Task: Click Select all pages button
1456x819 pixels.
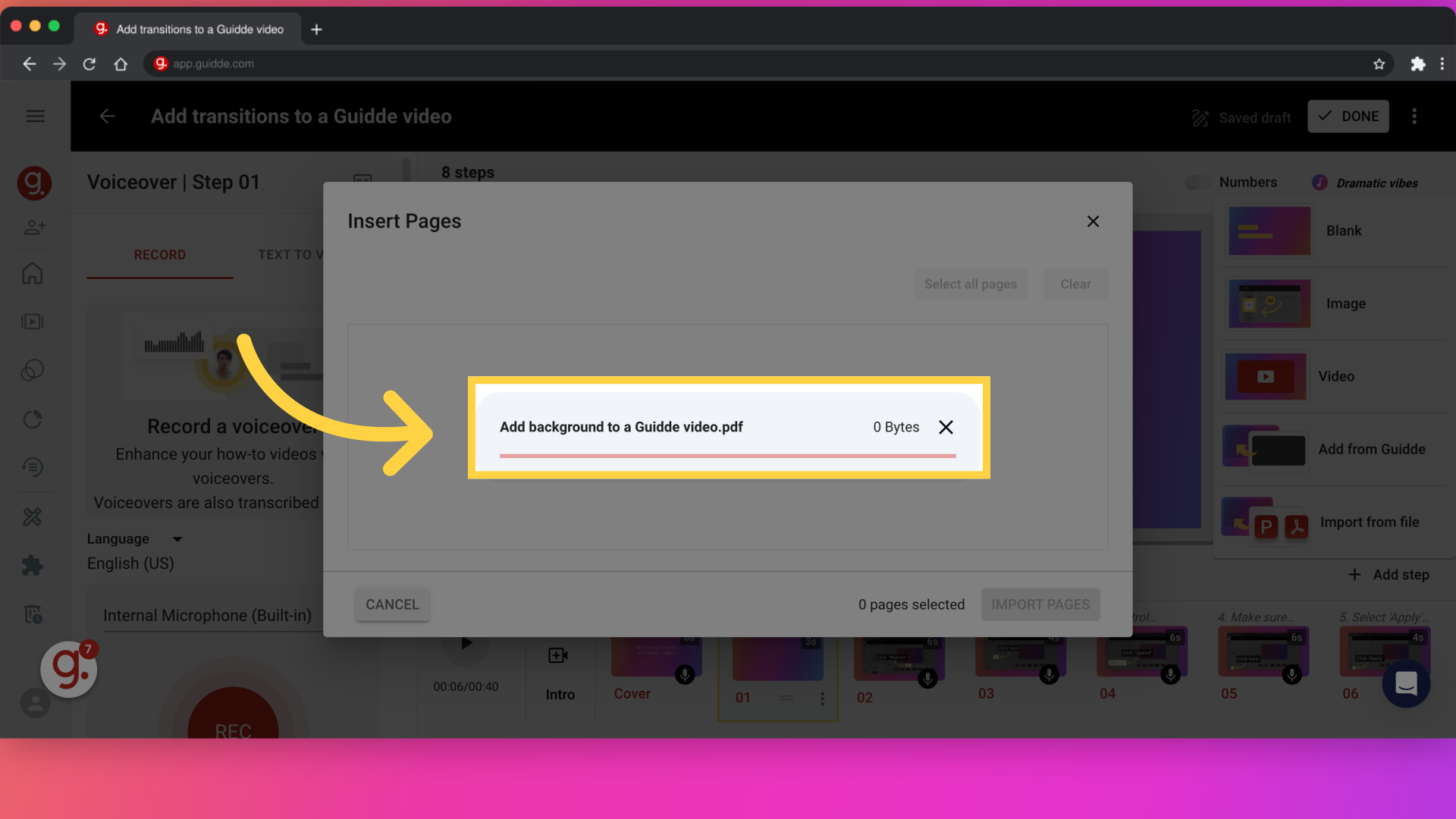Action: 970,284
